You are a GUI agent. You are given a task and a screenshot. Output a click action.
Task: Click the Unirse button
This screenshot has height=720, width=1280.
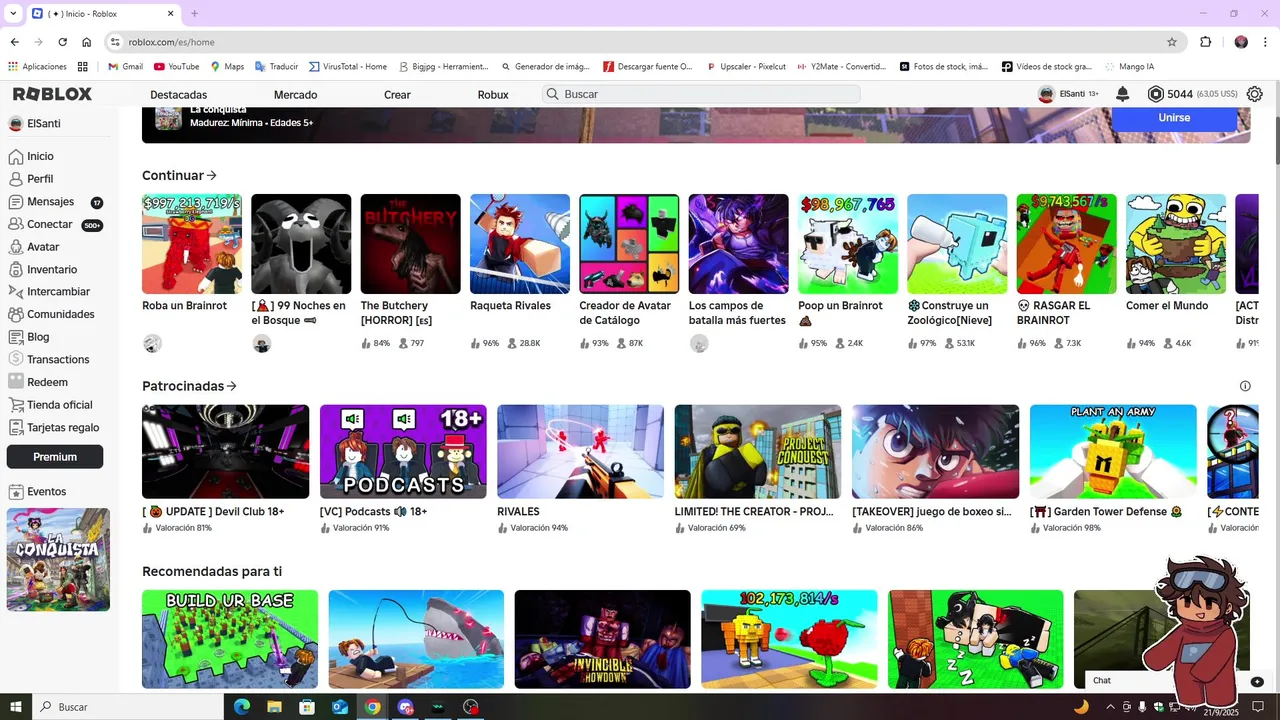(1174, 118)
